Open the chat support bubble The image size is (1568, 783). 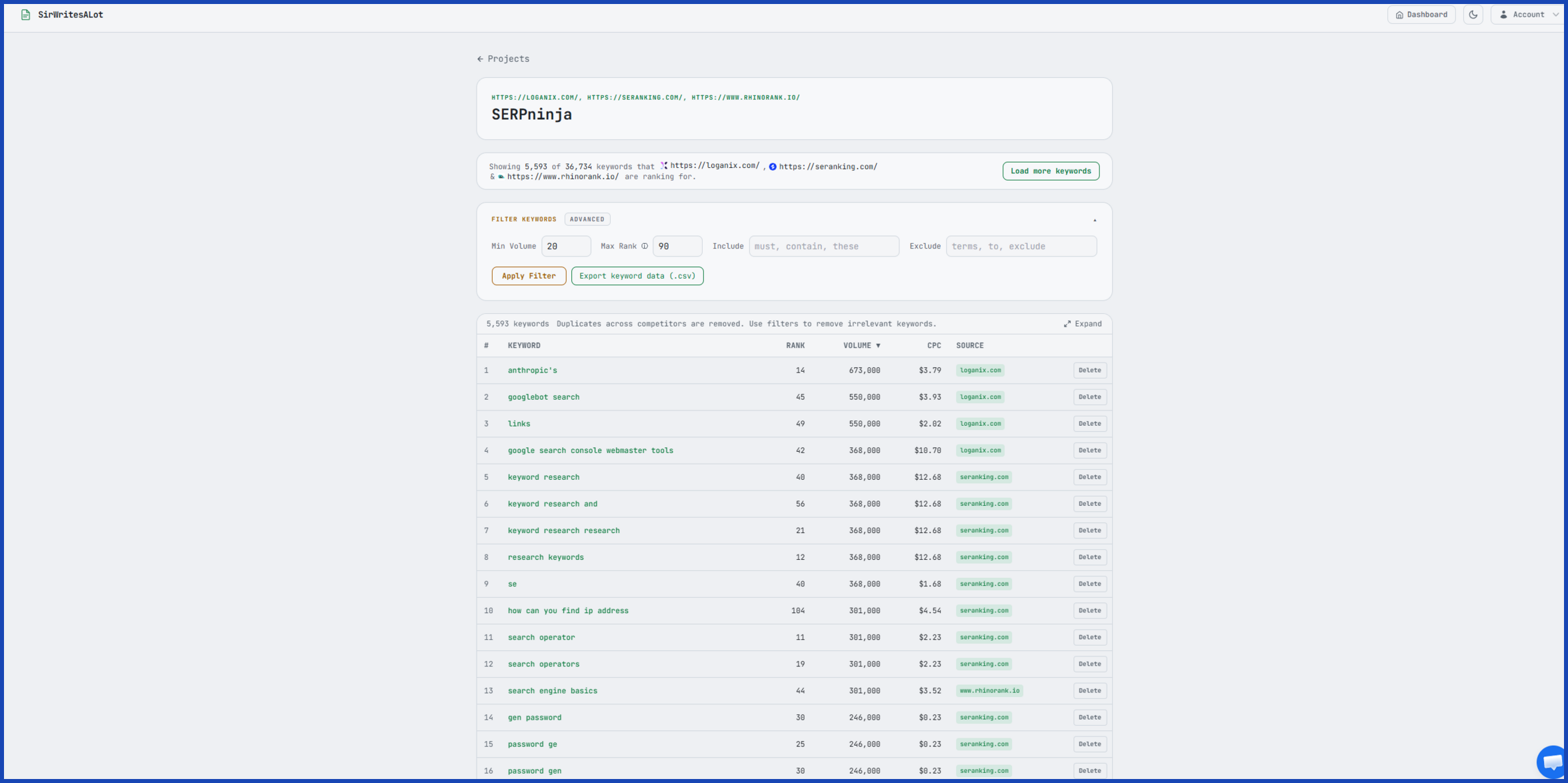tap(1552, 761)
